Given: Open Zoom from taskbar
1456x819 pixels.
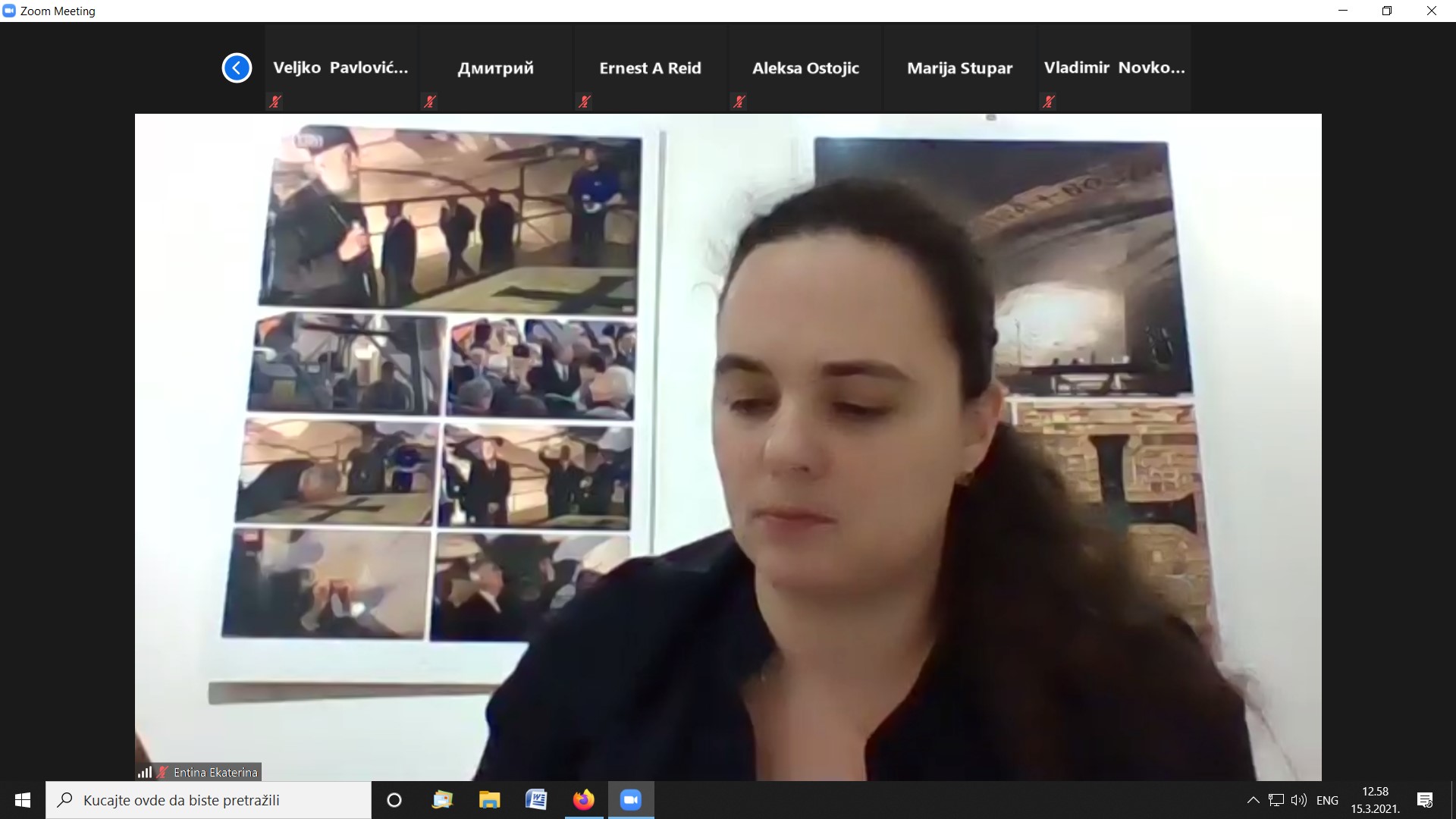Looking at the screenshot, I should (x=631, y=800).
